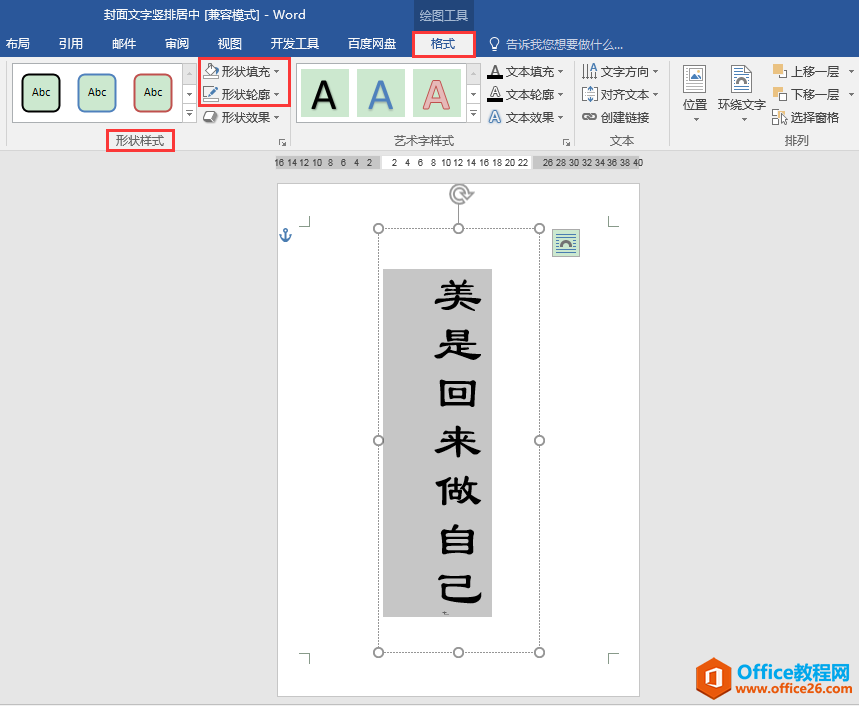Open Shape Effects (形状效果) menu
Viewport: 859px width, 706px height.
click(x=239, y=117)
